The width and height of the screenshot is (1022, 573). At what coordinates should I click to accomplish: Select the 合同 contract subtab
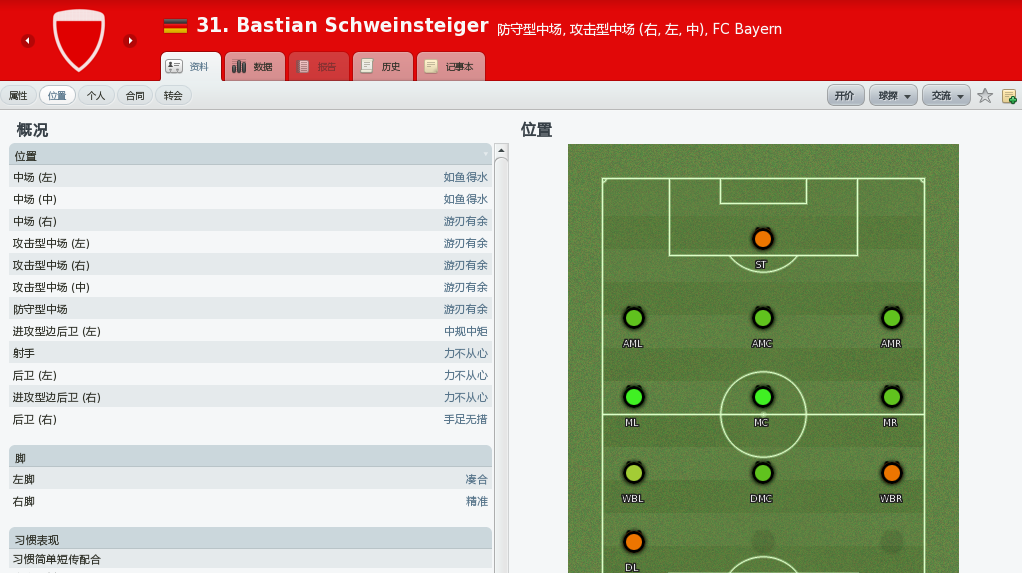point(135,96)
